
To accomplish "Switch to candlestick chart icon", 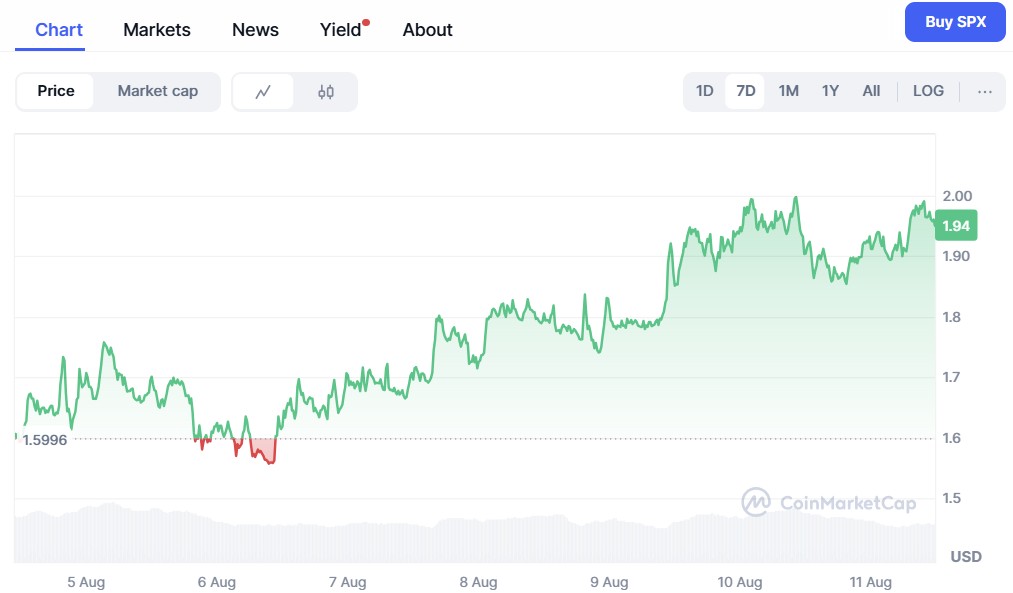I will (x=326, y=92).
